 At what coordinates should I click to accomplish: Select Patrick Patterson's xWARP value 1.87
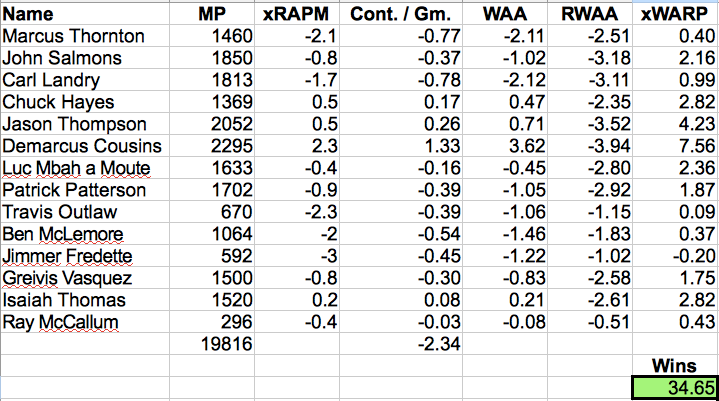[x=675, y=190]
